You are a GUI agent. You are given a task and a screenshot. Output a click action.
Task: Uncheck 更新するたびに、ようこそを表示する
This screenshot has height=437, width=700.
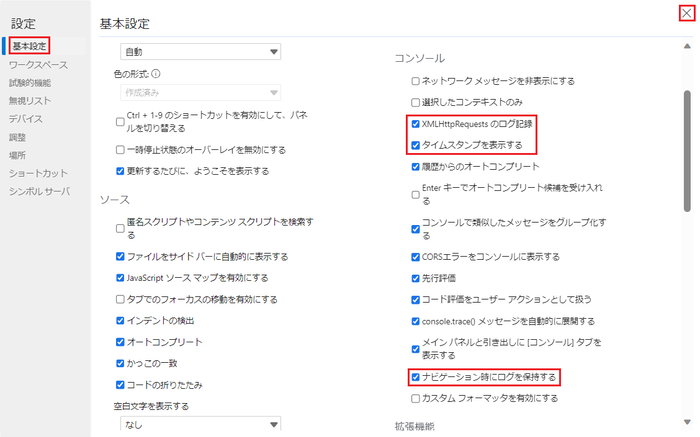point(120,171)
